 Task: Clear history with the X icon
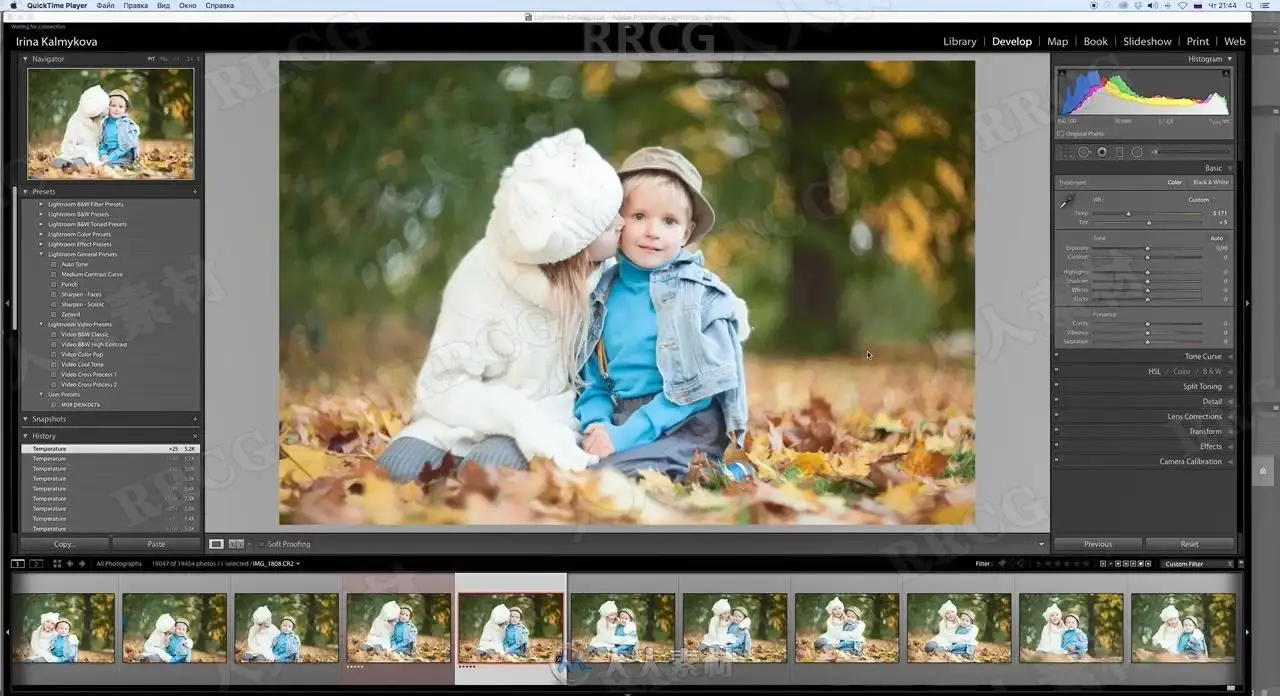[195, 436]
